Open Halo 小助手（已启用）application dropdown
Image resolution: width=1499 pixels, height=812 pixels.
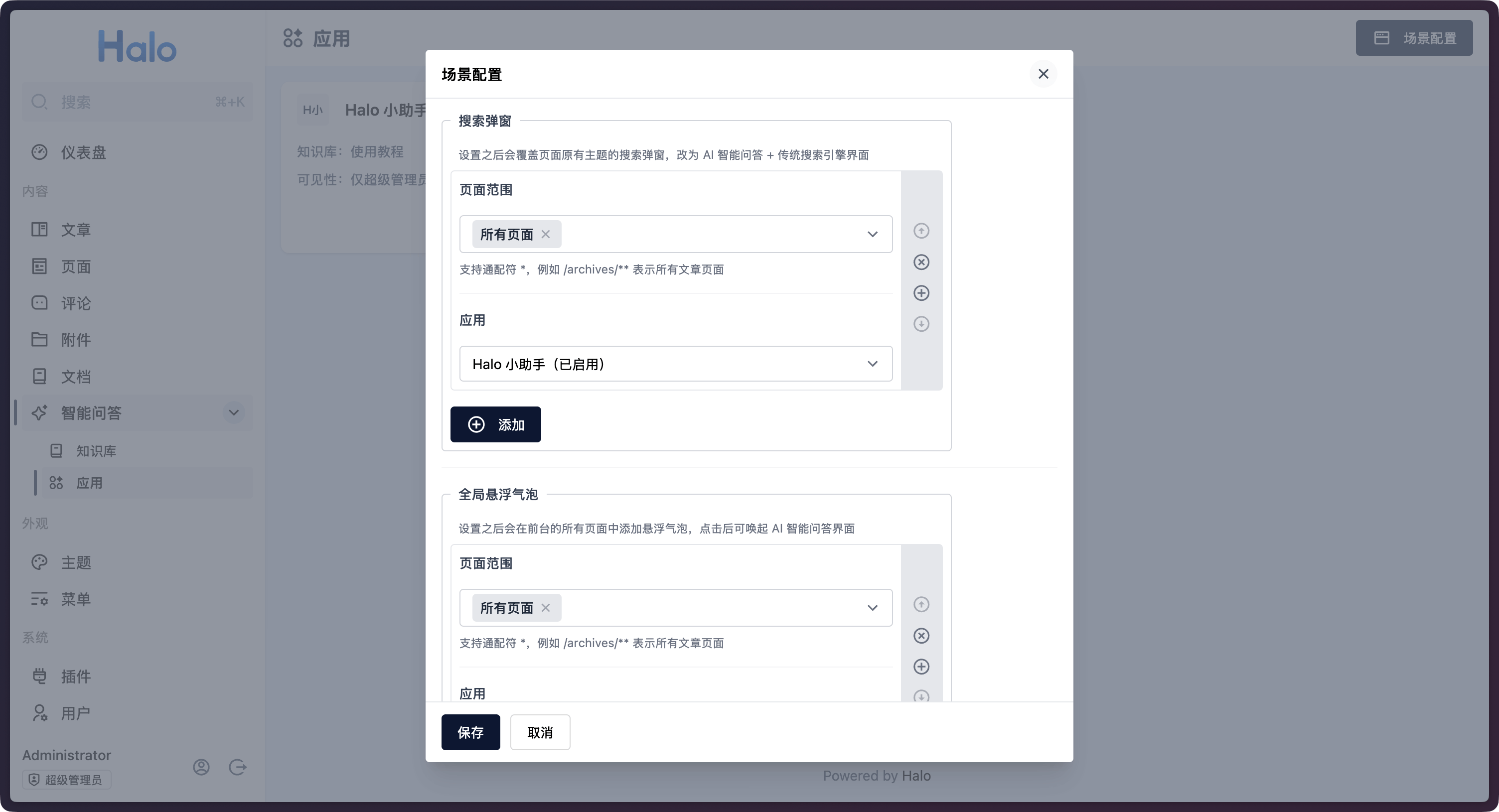(x=676, y=364)
